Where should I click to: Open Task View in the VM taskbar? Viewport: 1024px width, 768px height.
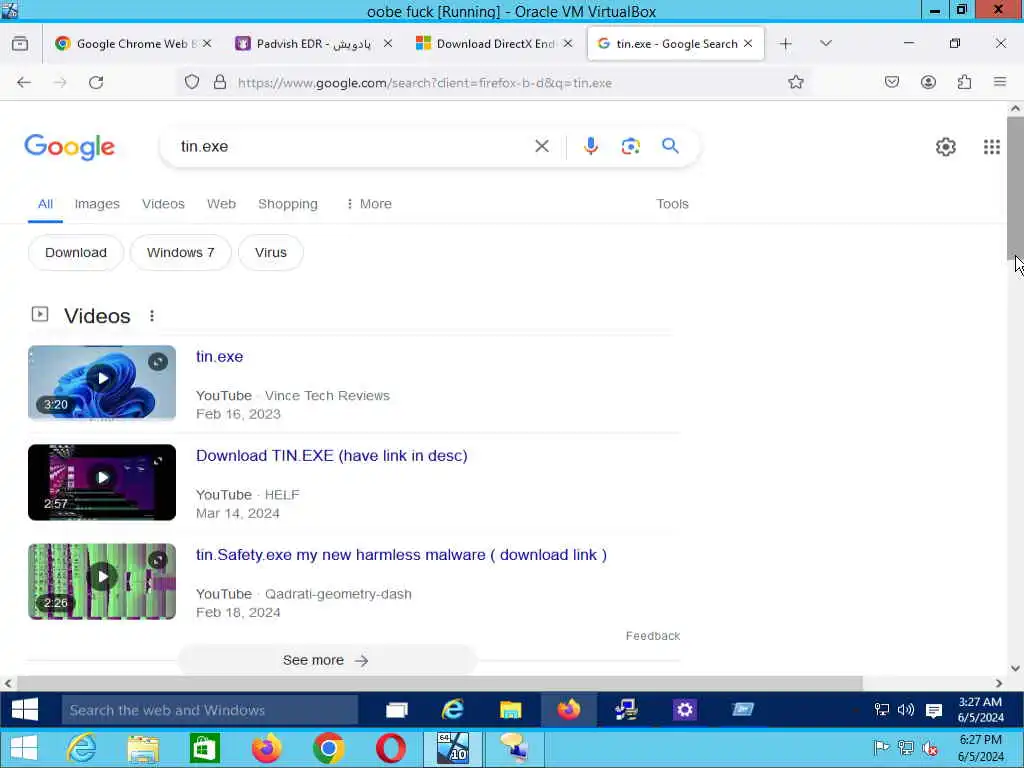point(397,710)
